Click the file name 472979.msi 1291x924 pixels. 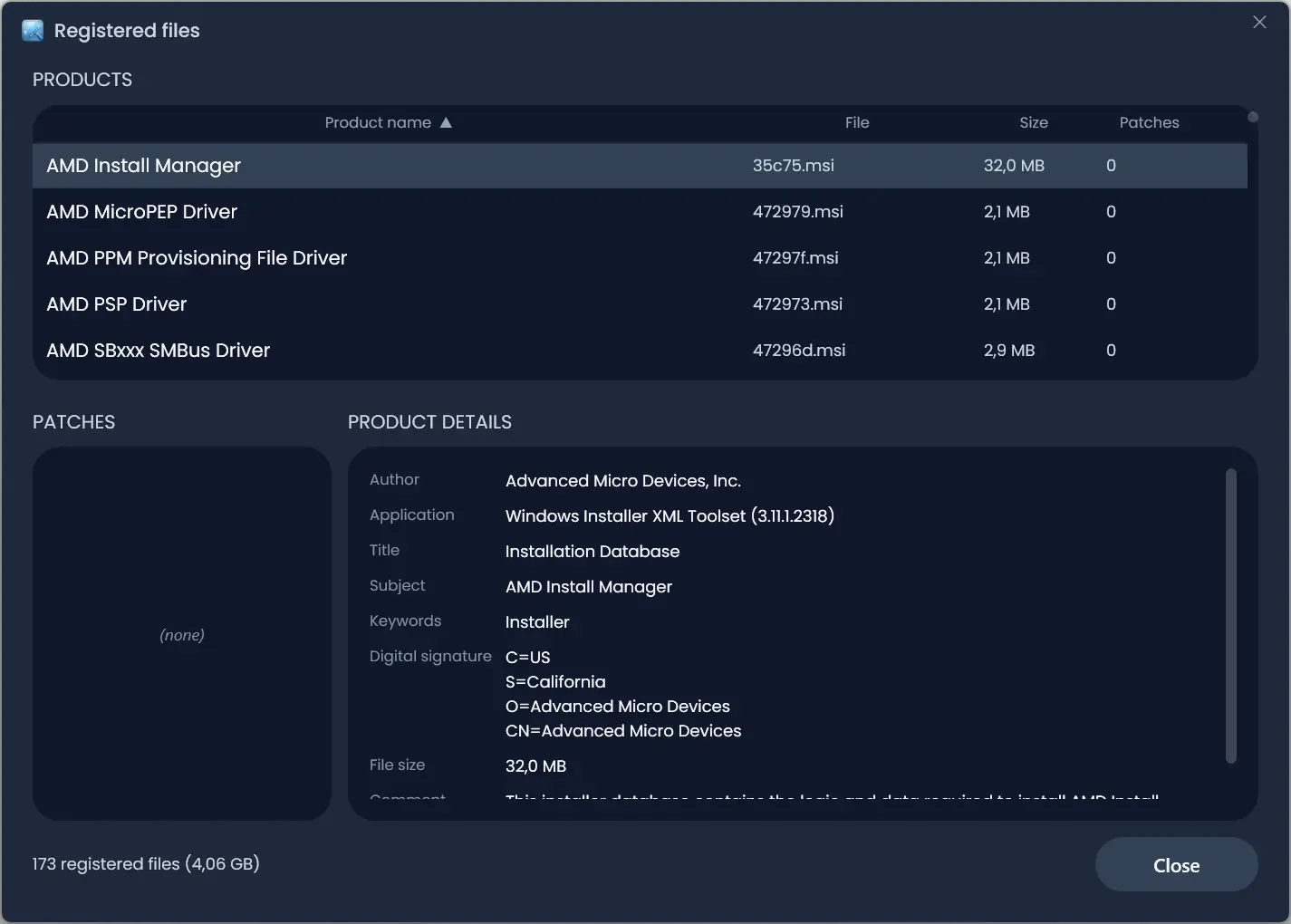(797, 212)
